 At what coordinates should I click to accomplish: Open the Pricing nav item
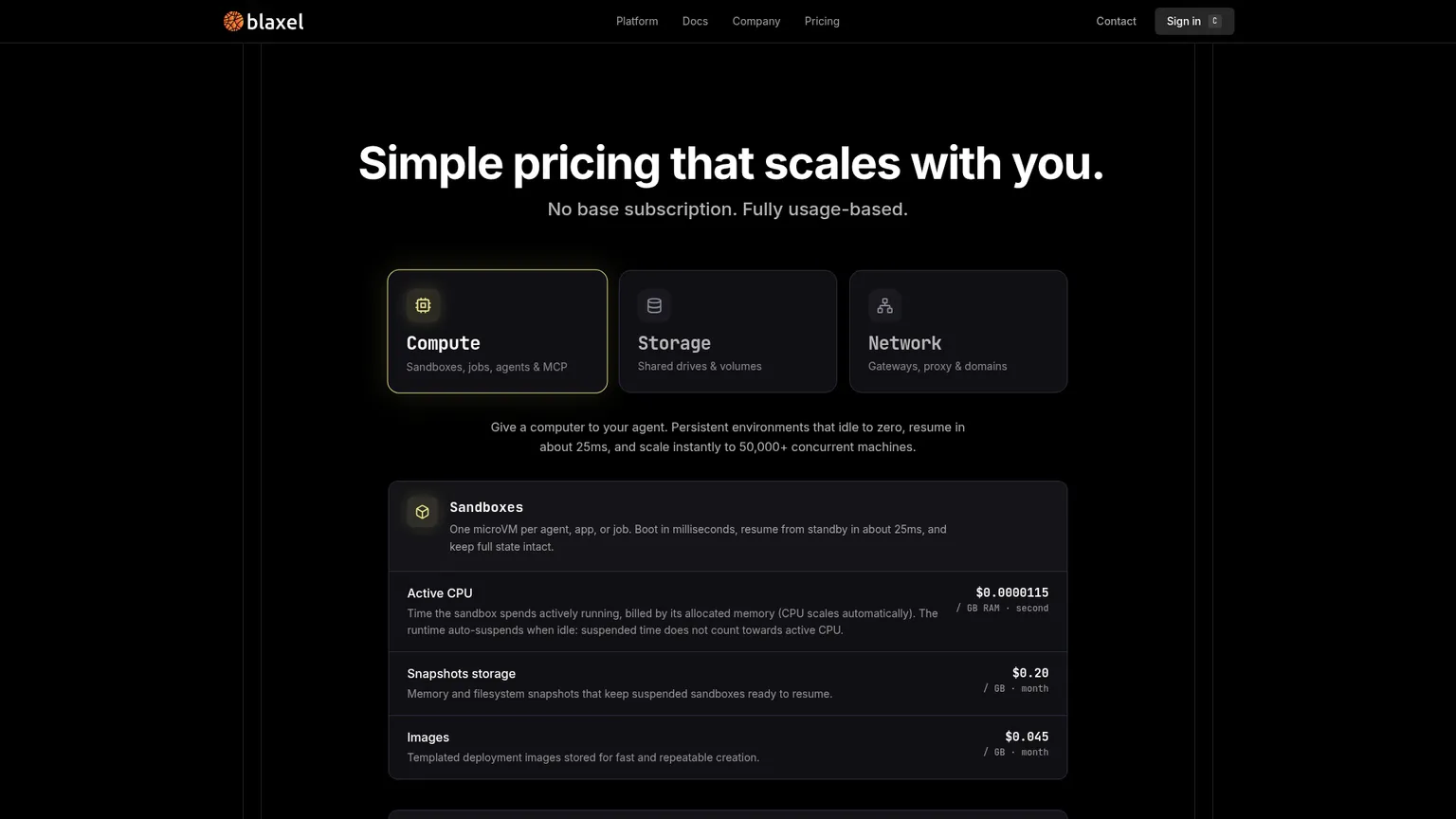coord(822,21)
